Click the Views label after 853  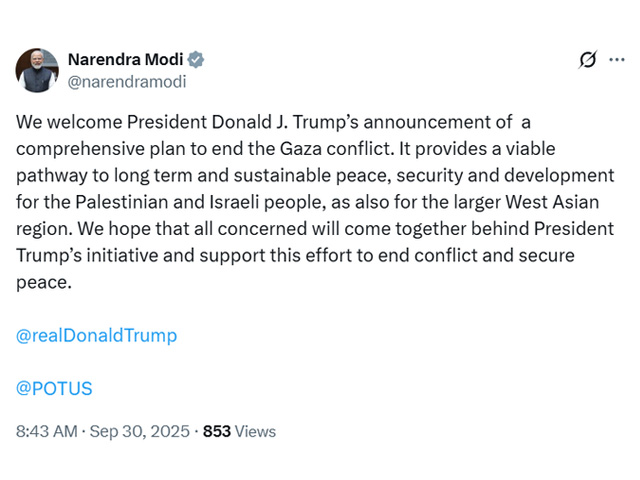click(256, 432)
